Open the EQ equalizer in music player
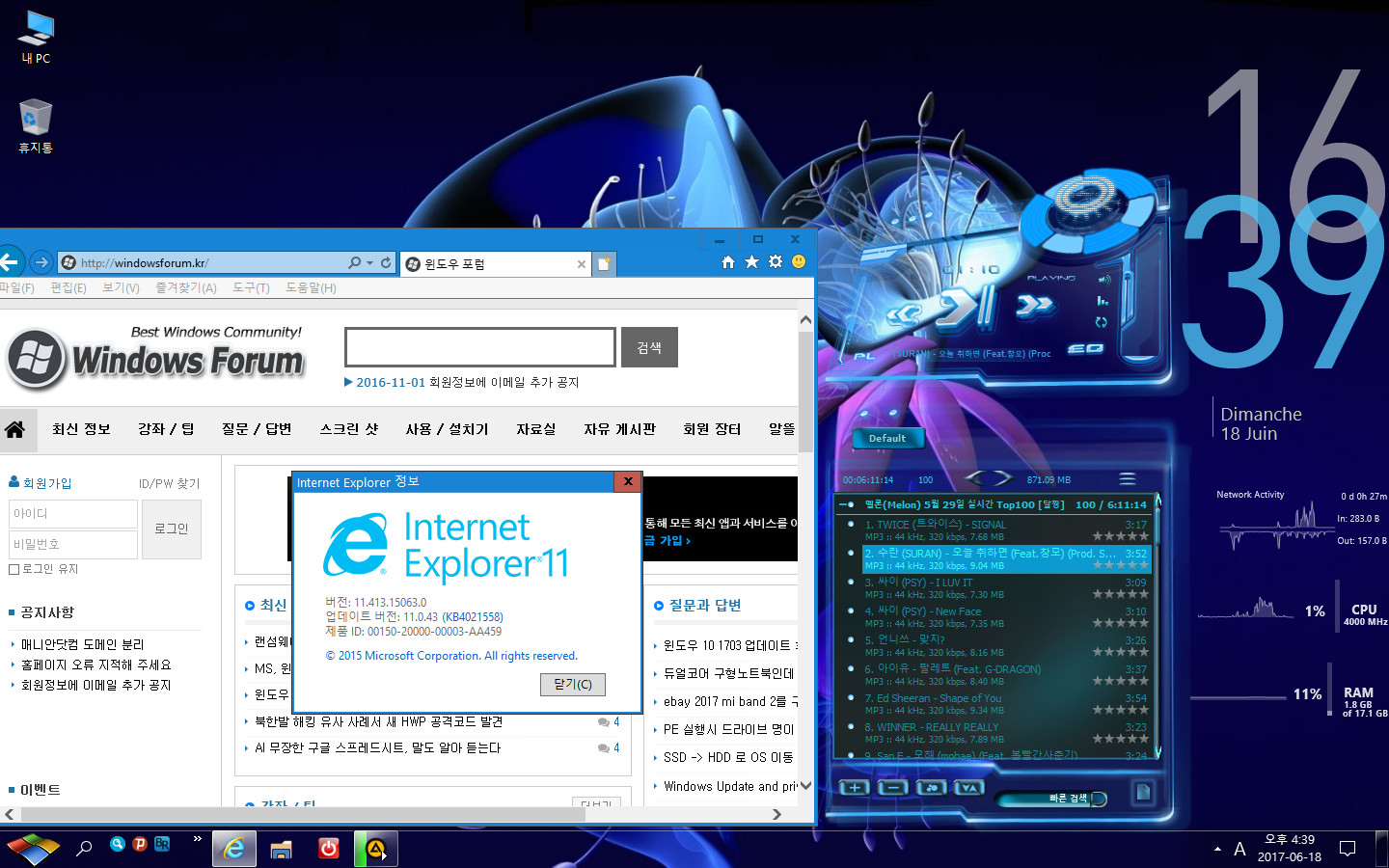Image resolution: width=1389 pixels, height=868 pixels. (1085, 348)
